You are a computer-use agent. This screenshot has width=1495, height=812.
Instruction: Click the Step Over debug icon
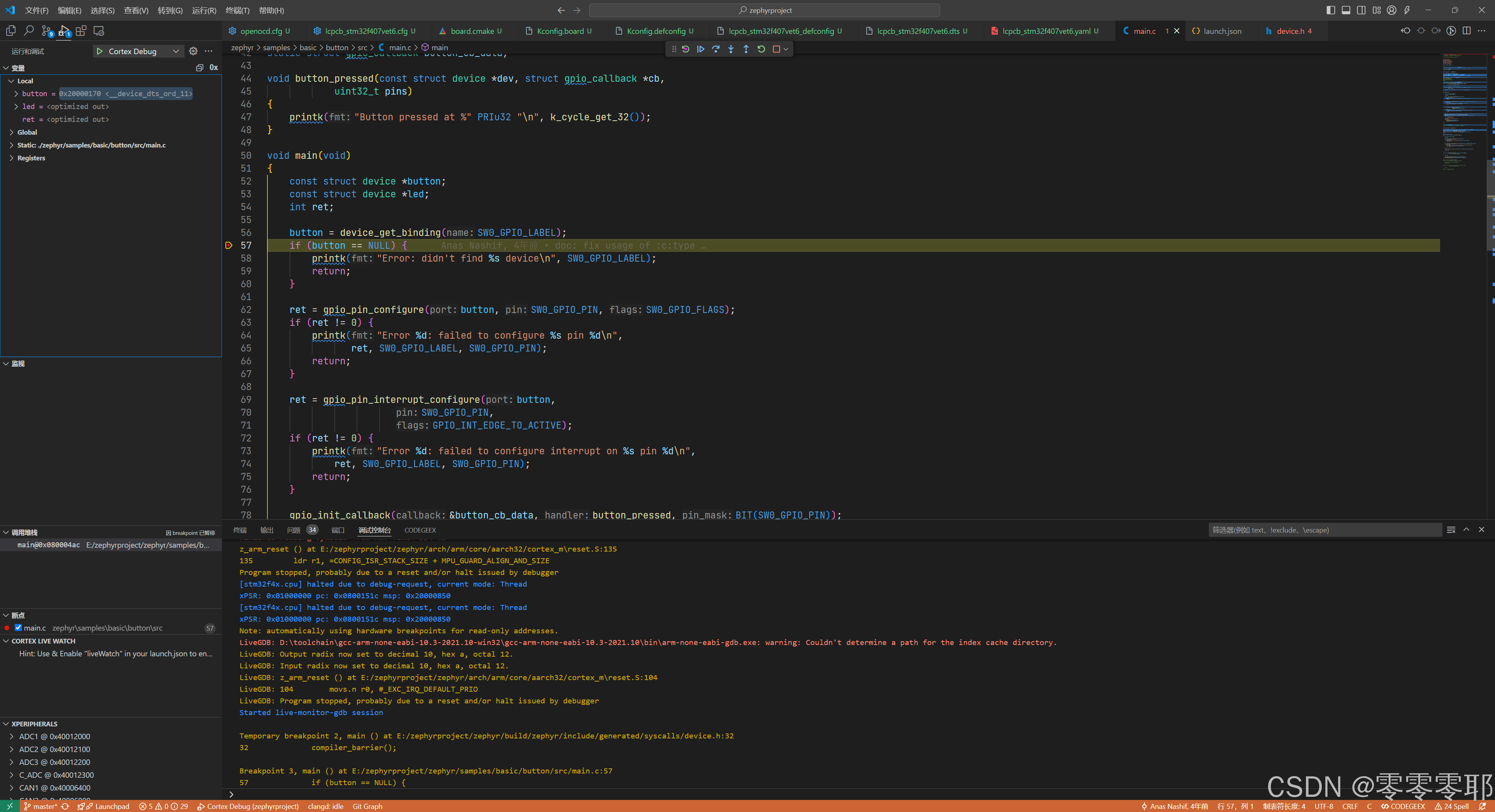coord(716,49)
